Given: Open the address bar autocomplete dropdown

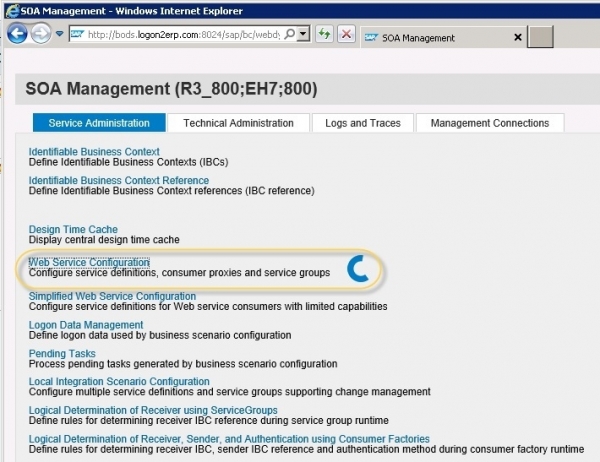Looking at the screenshot, I should 303,34.
